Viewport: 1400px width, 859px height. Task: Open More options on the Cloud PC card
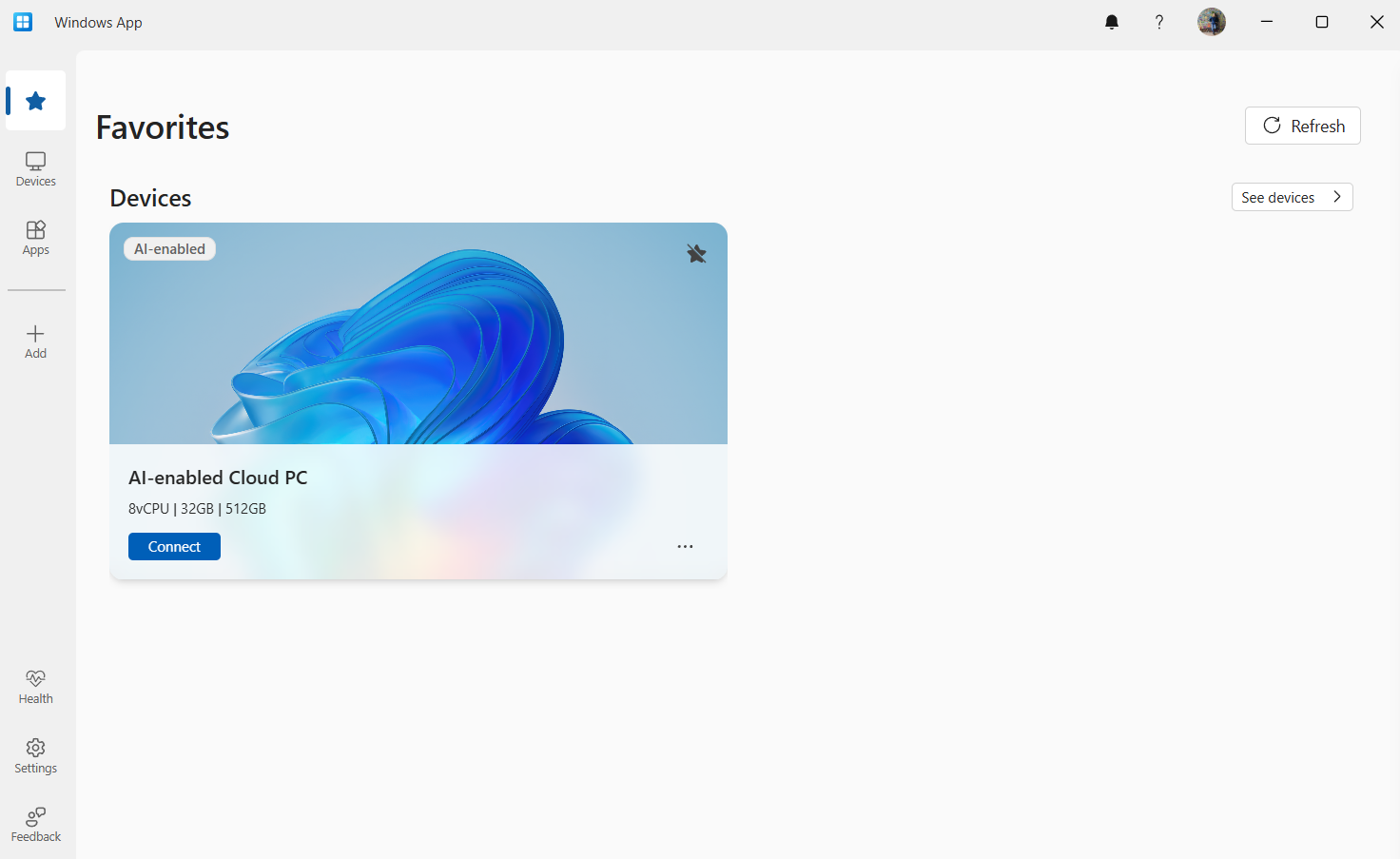pos(685,546)
